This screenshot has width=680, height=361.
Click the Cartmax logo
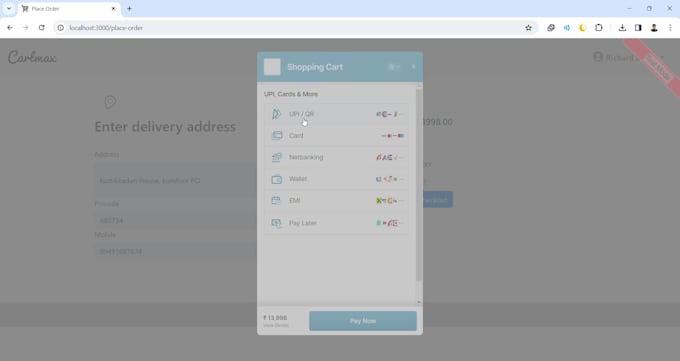[32, 57]
